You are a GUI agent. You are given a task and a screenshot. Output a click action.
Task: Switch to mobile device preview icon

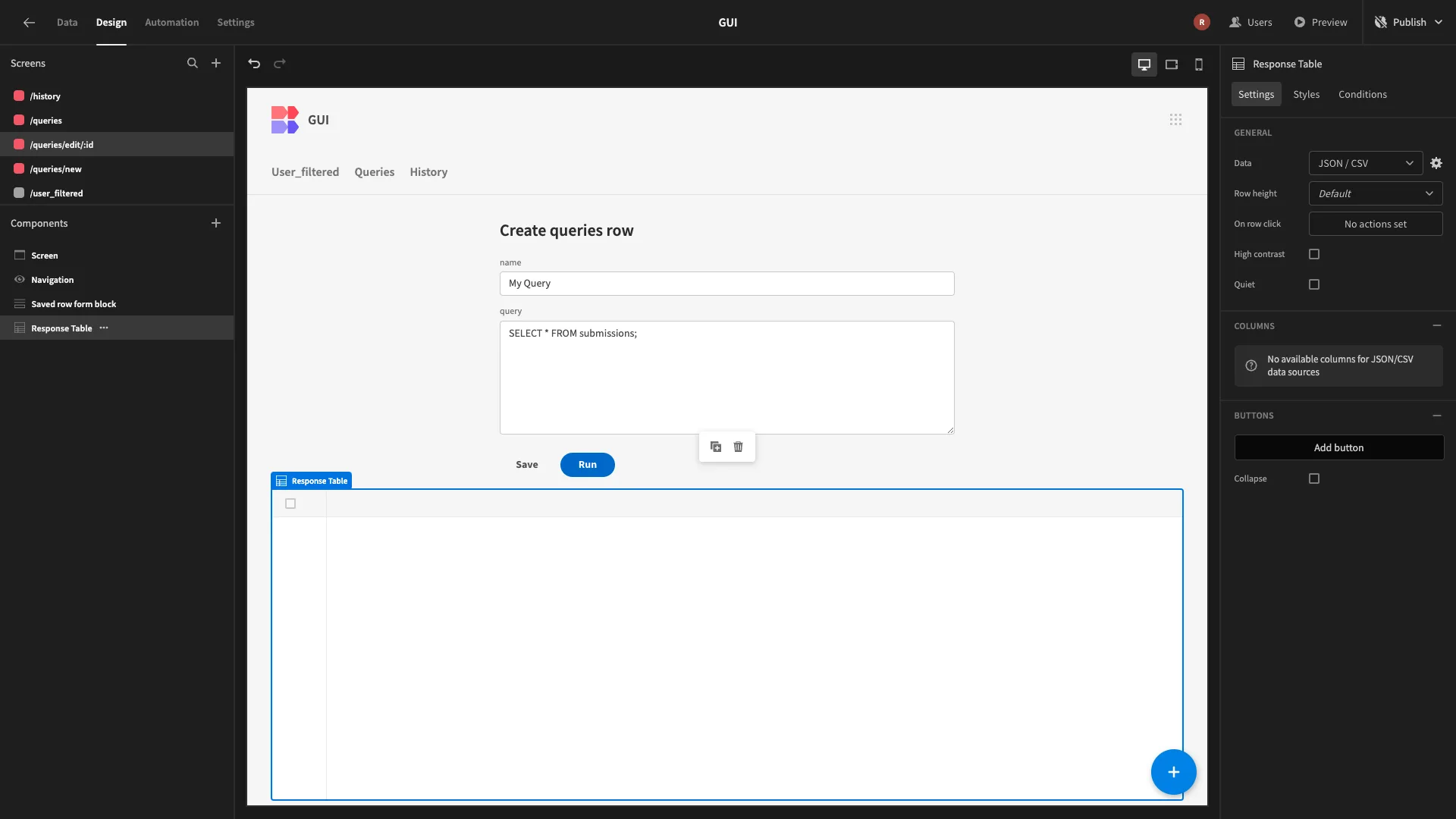point(1199,64)
